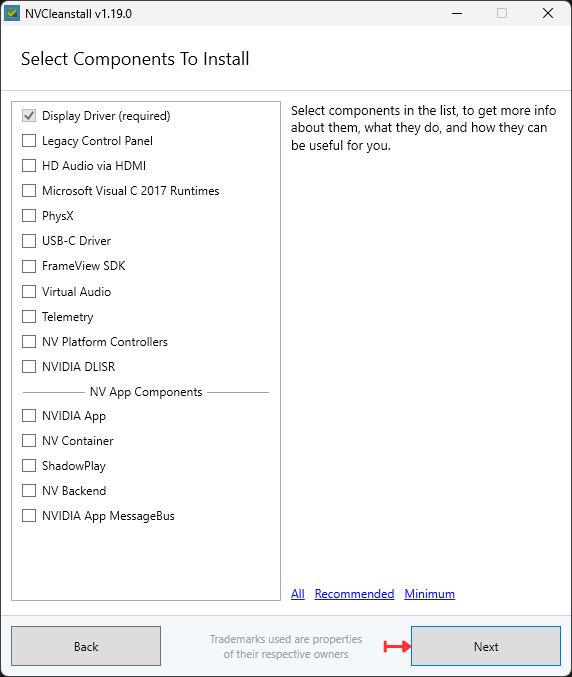Return to the previous page with Back

click(x=86, y=646)
